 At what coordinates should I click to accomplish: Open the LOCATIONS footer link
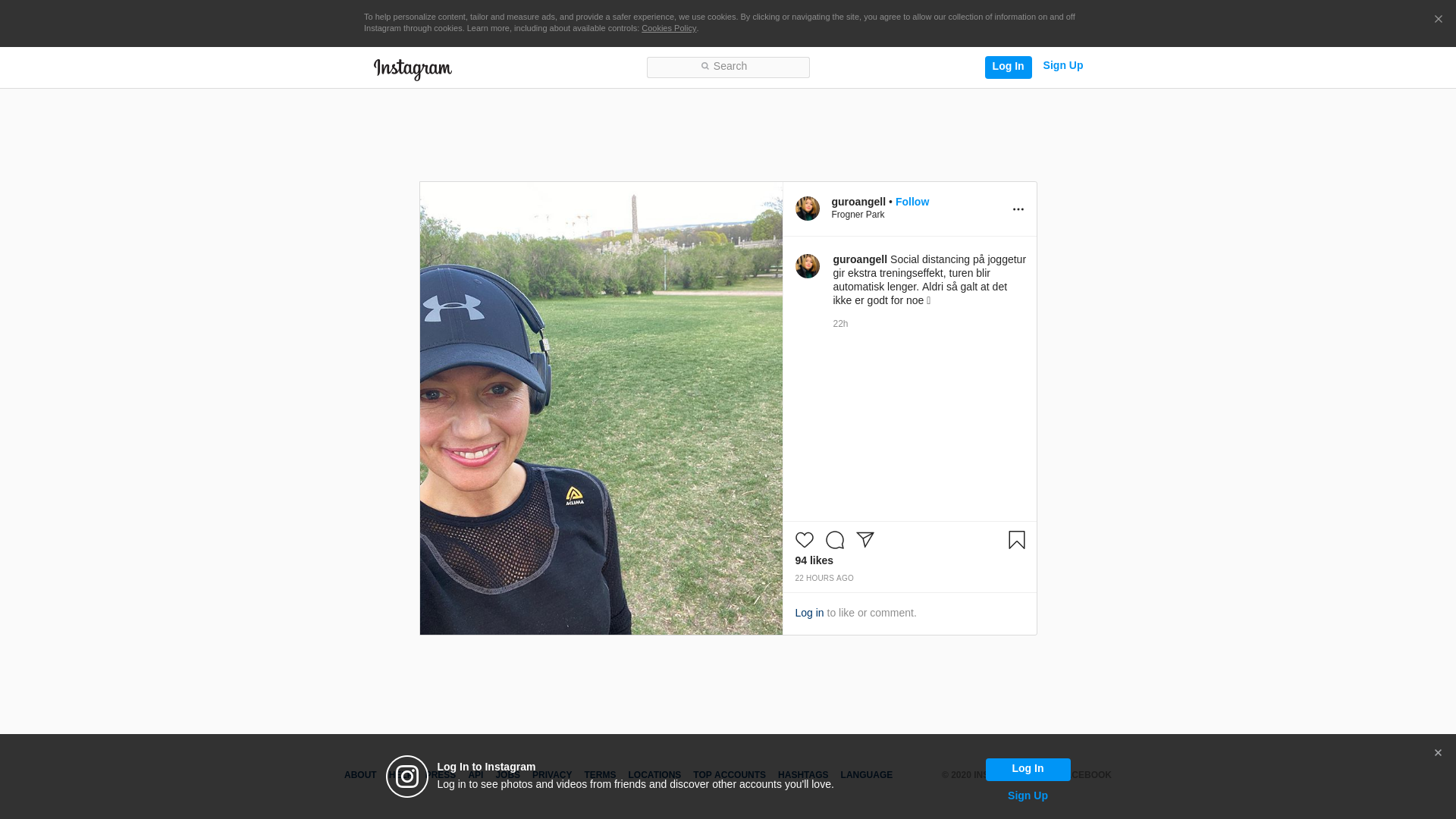tap(654, 775)
